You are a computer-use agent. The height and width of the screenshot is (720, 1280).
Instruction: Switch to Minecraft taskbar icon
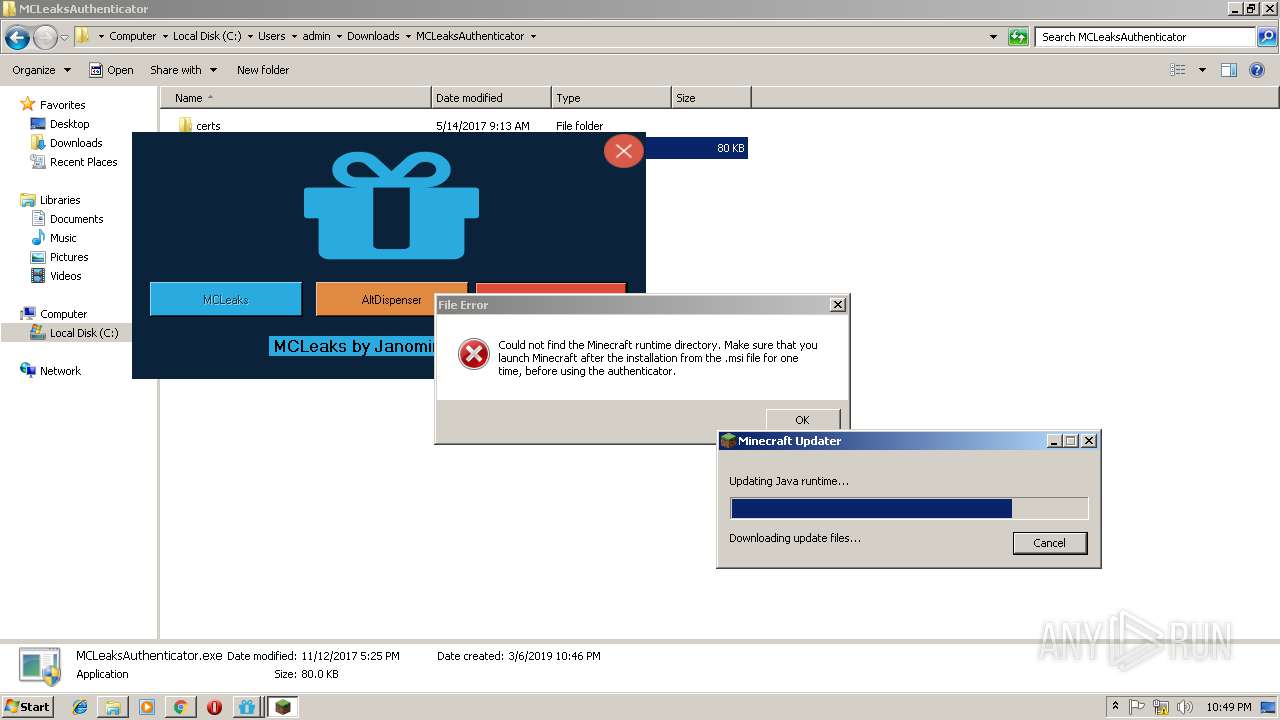point(282,707)
